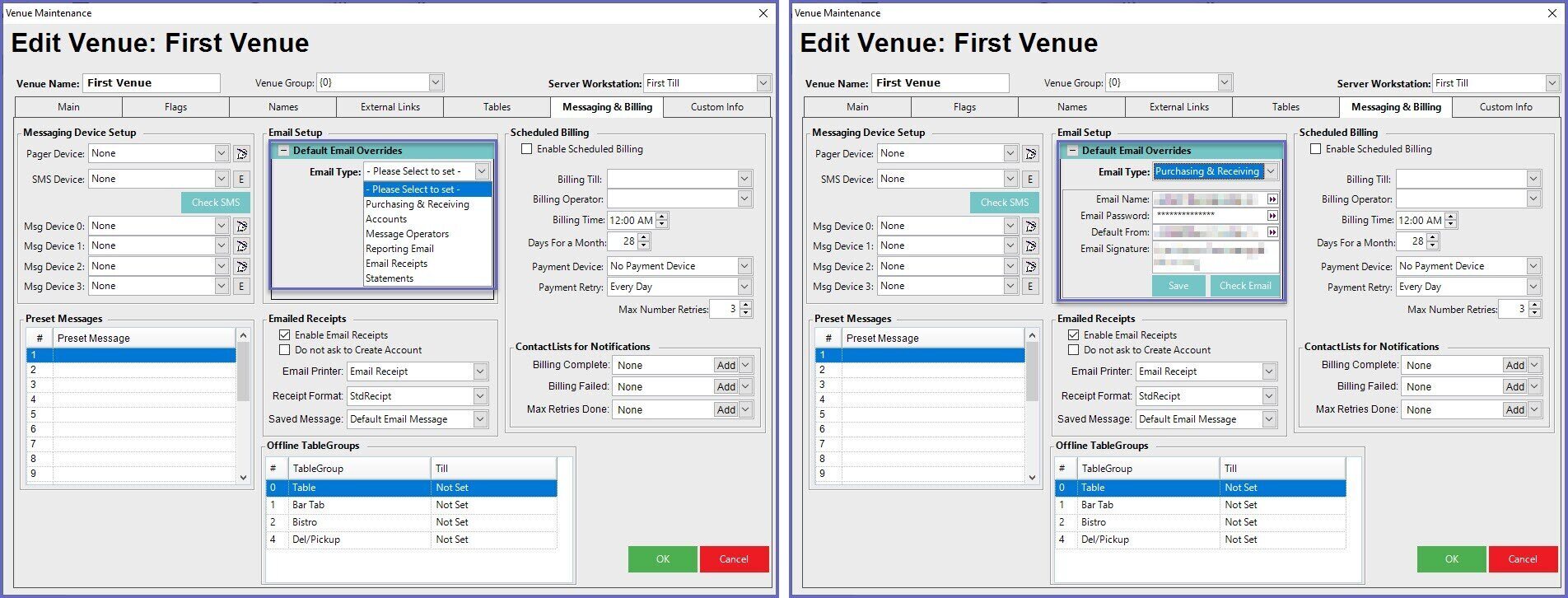Click arrow icon beside Email Password field
Image resolution: width=1568 pixels, height=598 pixels.
[1272, 216]
